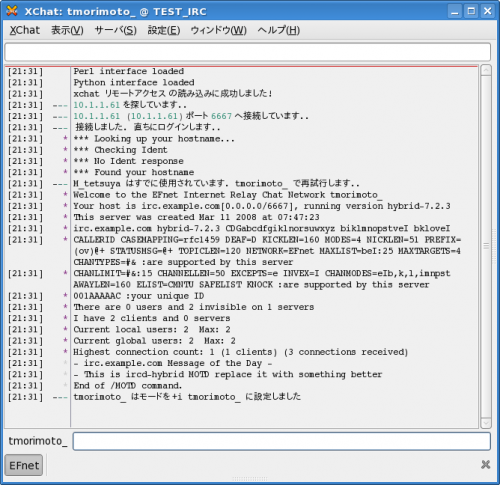Click 'Python interface loaded' line

point(134,83)
